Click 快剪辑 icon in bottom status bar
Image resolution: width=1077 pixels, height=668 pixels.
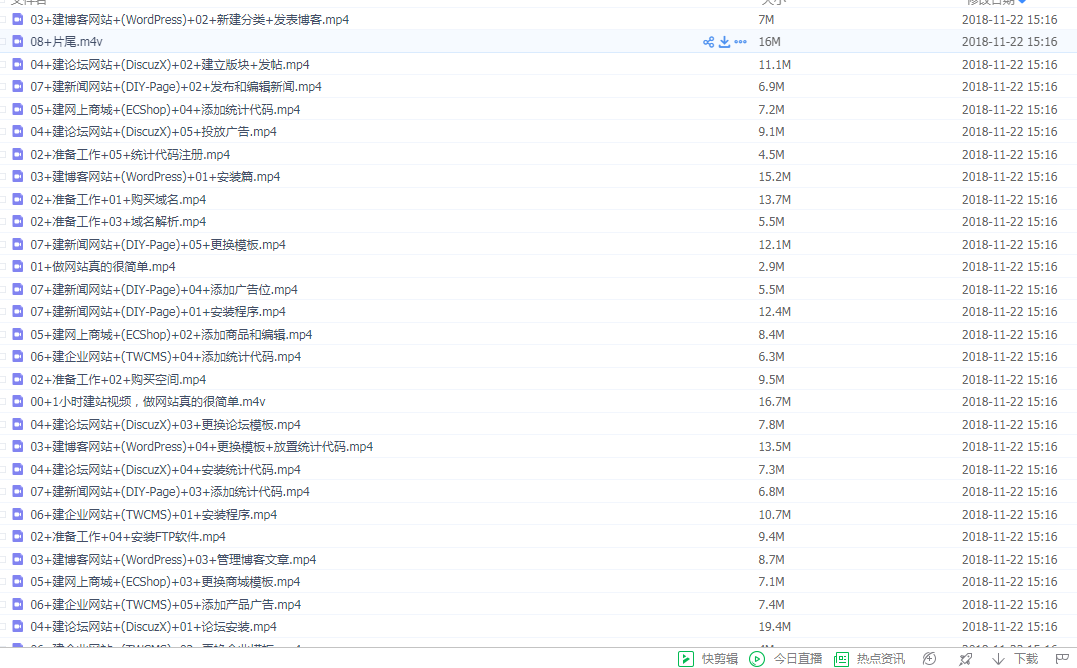(x=686, y=659)
